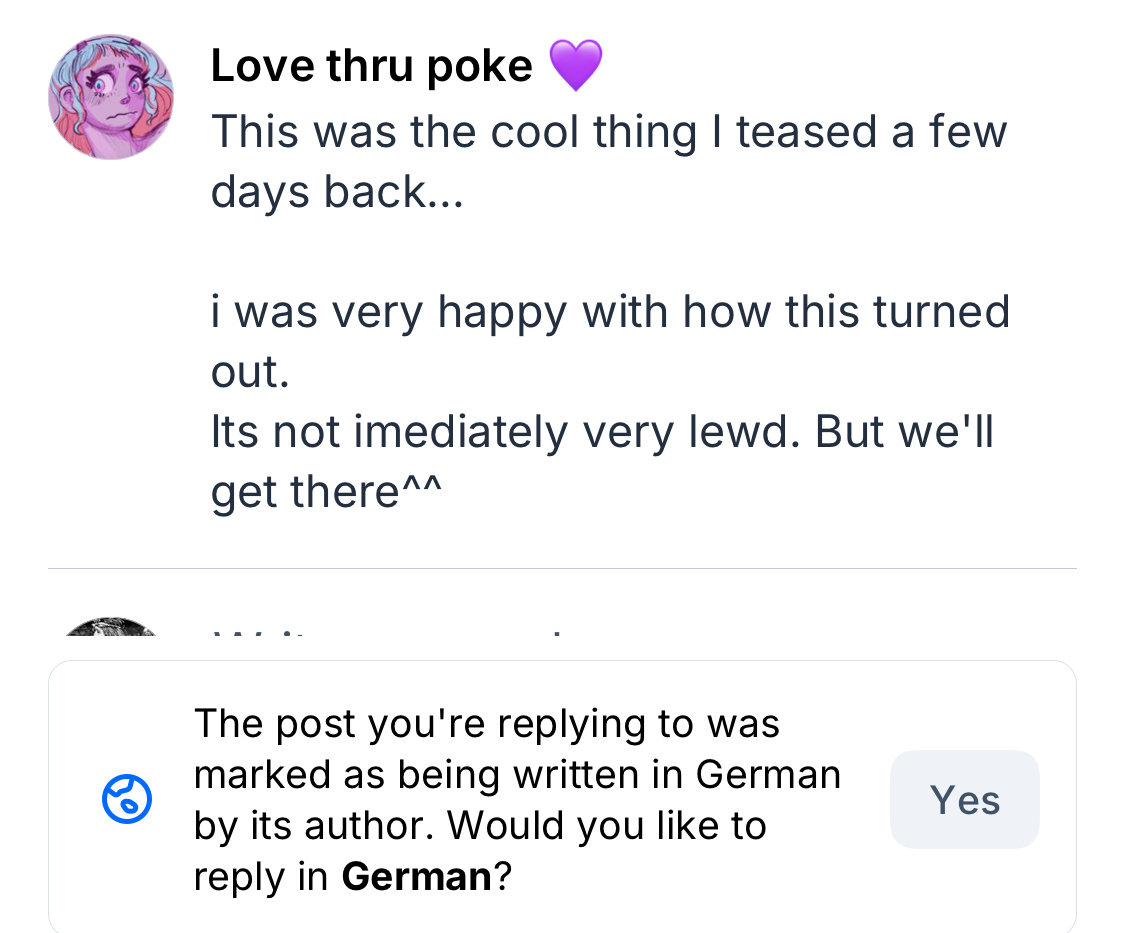
Task: Click the language globe icon in the prompt
Action: tap(127, 800)
